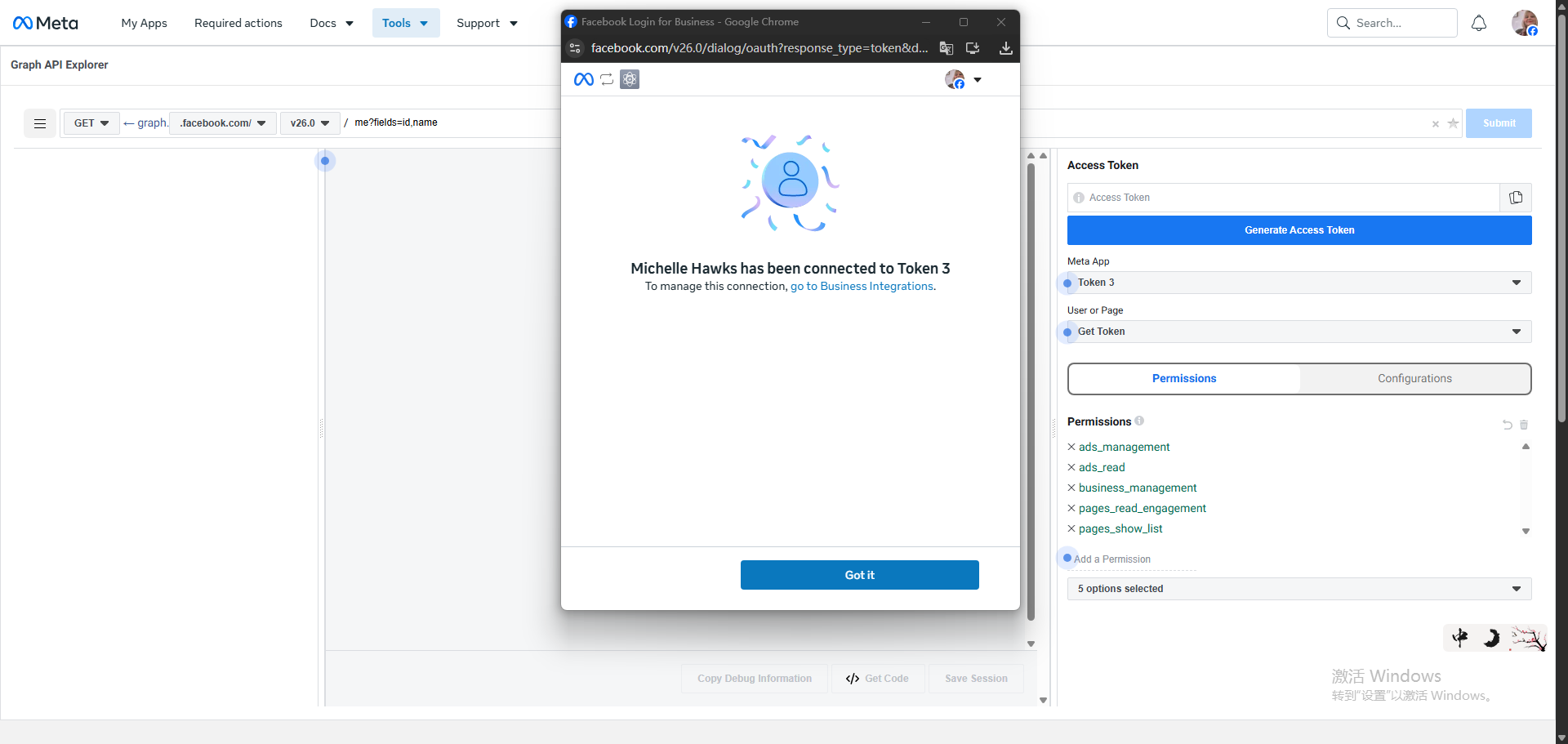The image size is (1568, 744).
Task: Remove the ads_read permission
Action: tap(1071, 467)
